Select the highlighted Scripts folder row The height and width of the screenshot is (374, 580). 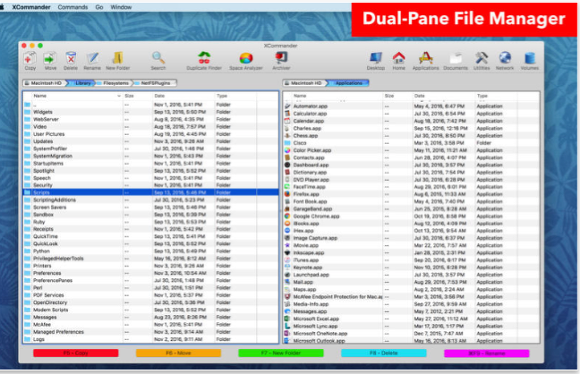coord(151,192)
